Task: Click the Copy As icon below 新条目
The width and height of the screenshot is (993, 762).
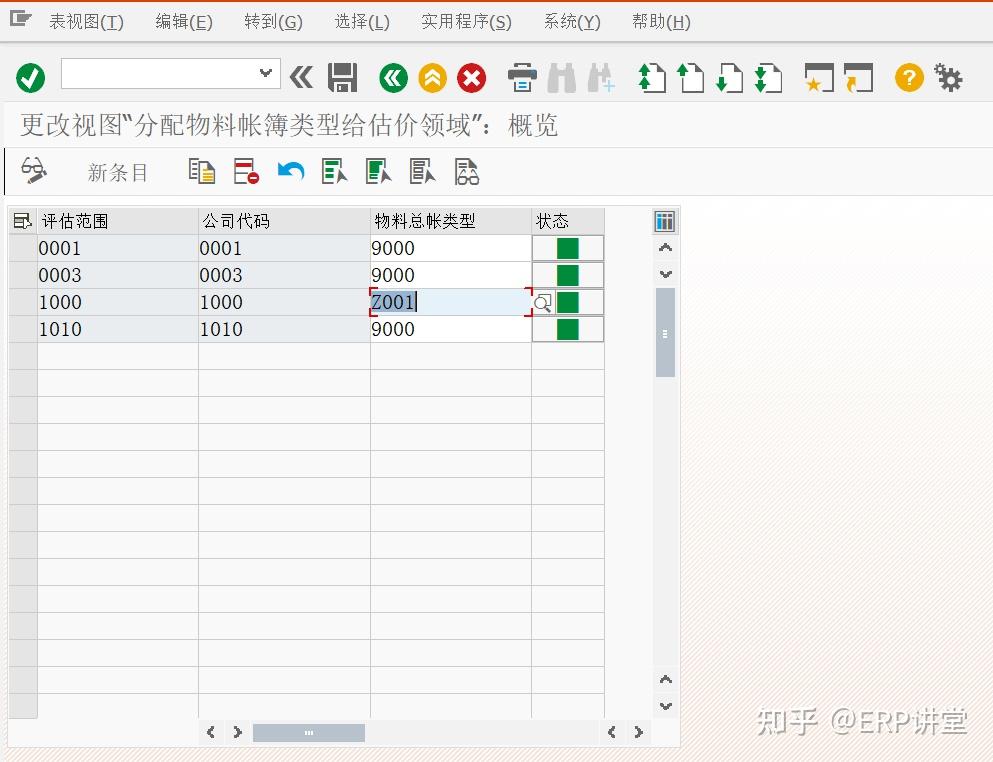Action: [x=201, y=171]
